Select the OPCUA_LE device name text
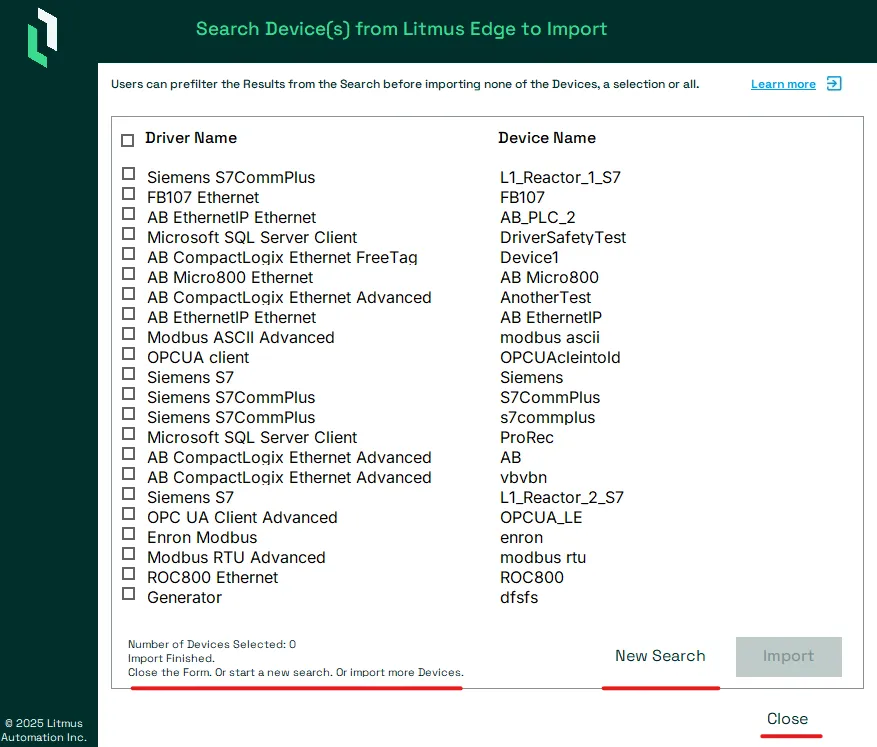Screen dimensions: 877x747 pyautogui.click(x=541, y=518)
